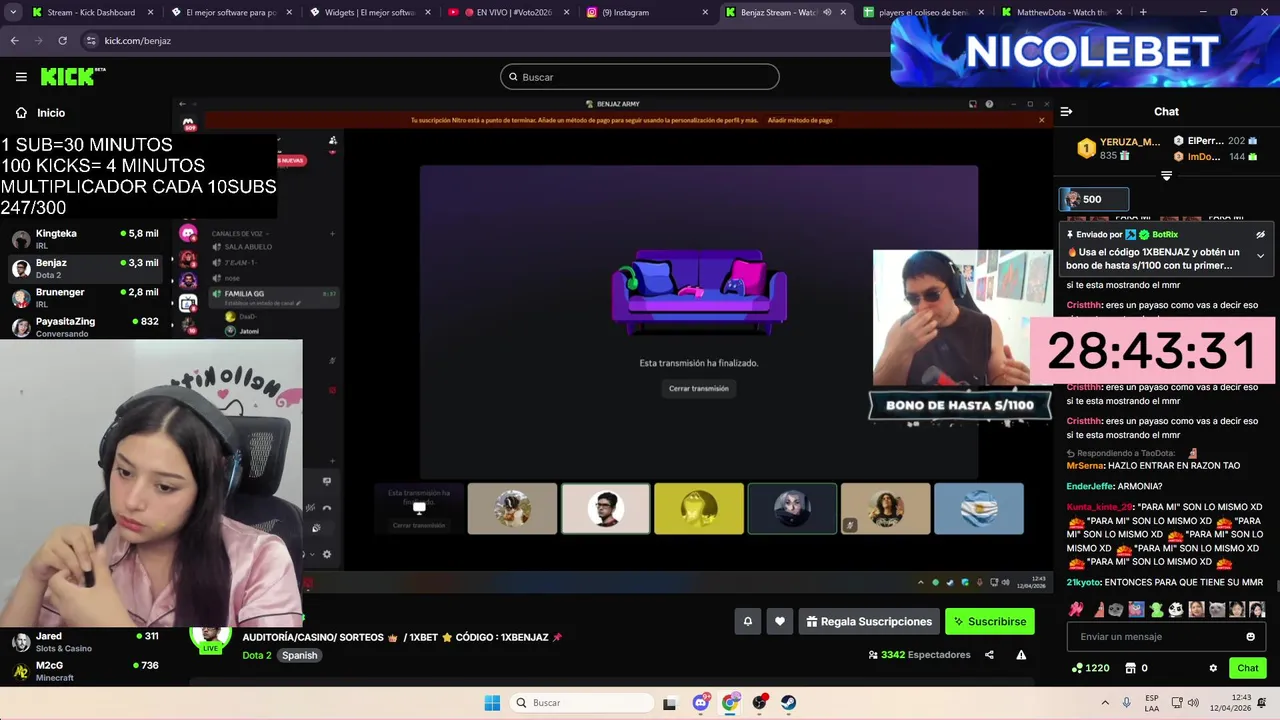This screenshot has width=1280, height=720.
Task: Go to Inicio in sidebar
Action: point(41,113)
